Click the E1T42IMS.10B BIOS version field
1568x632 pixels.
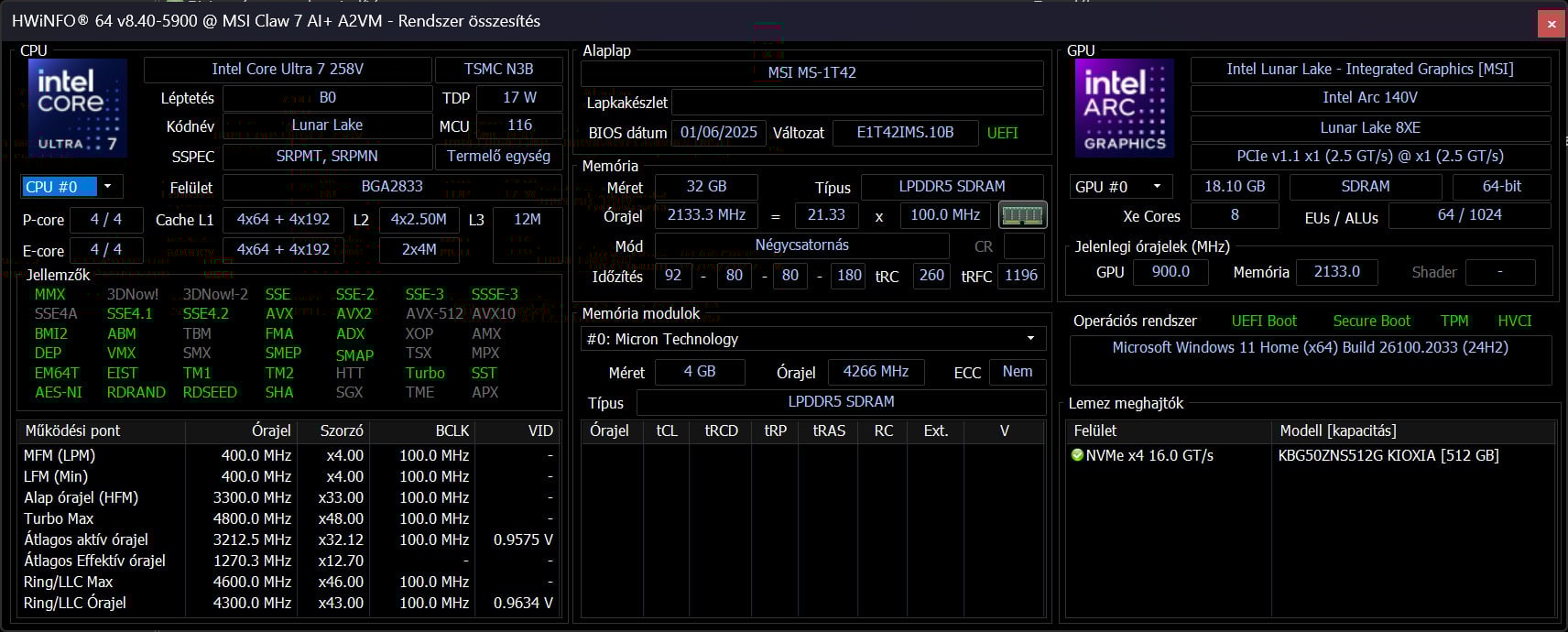904,133
